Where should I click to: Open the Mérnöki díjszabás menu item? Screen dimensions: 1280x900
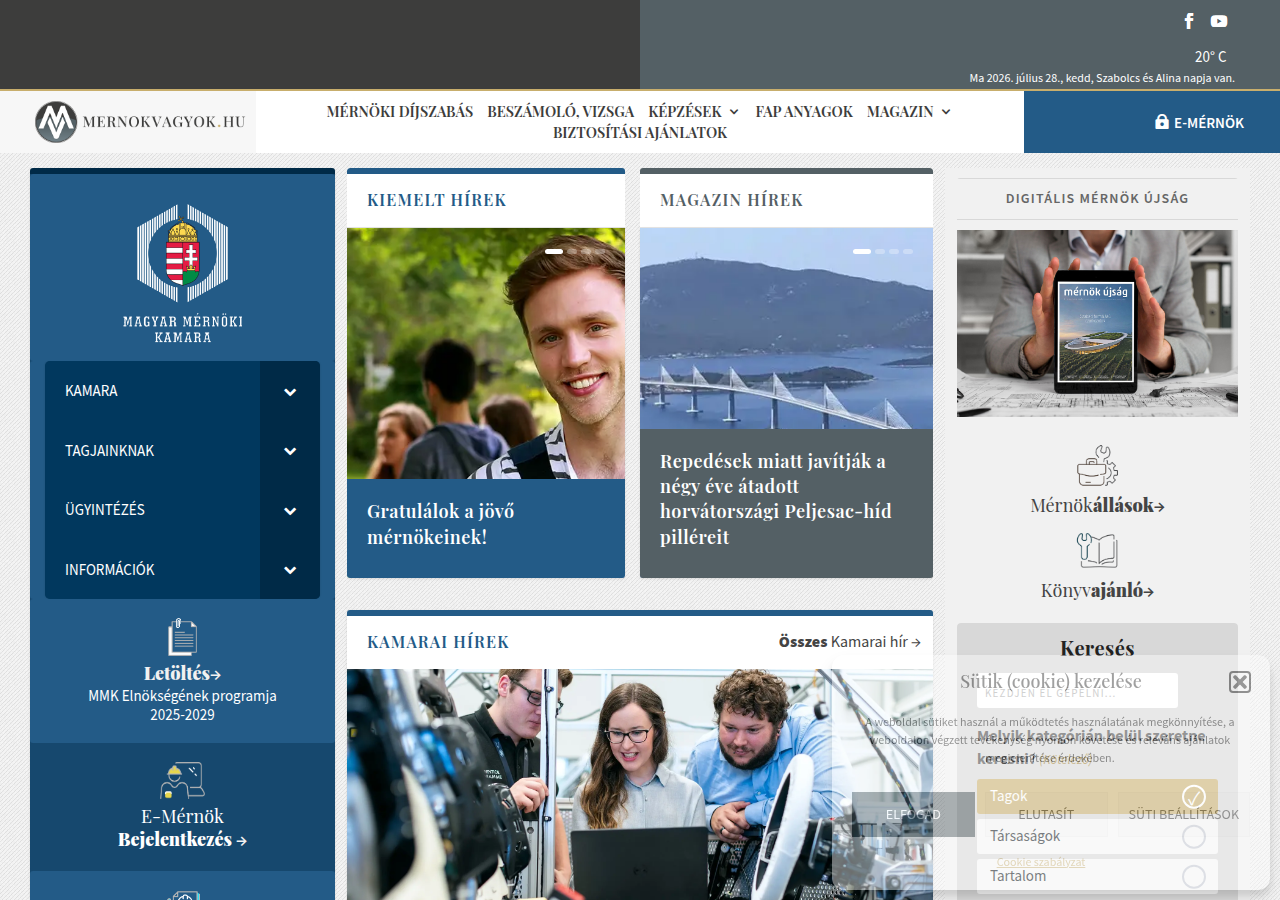click(400, 112)
